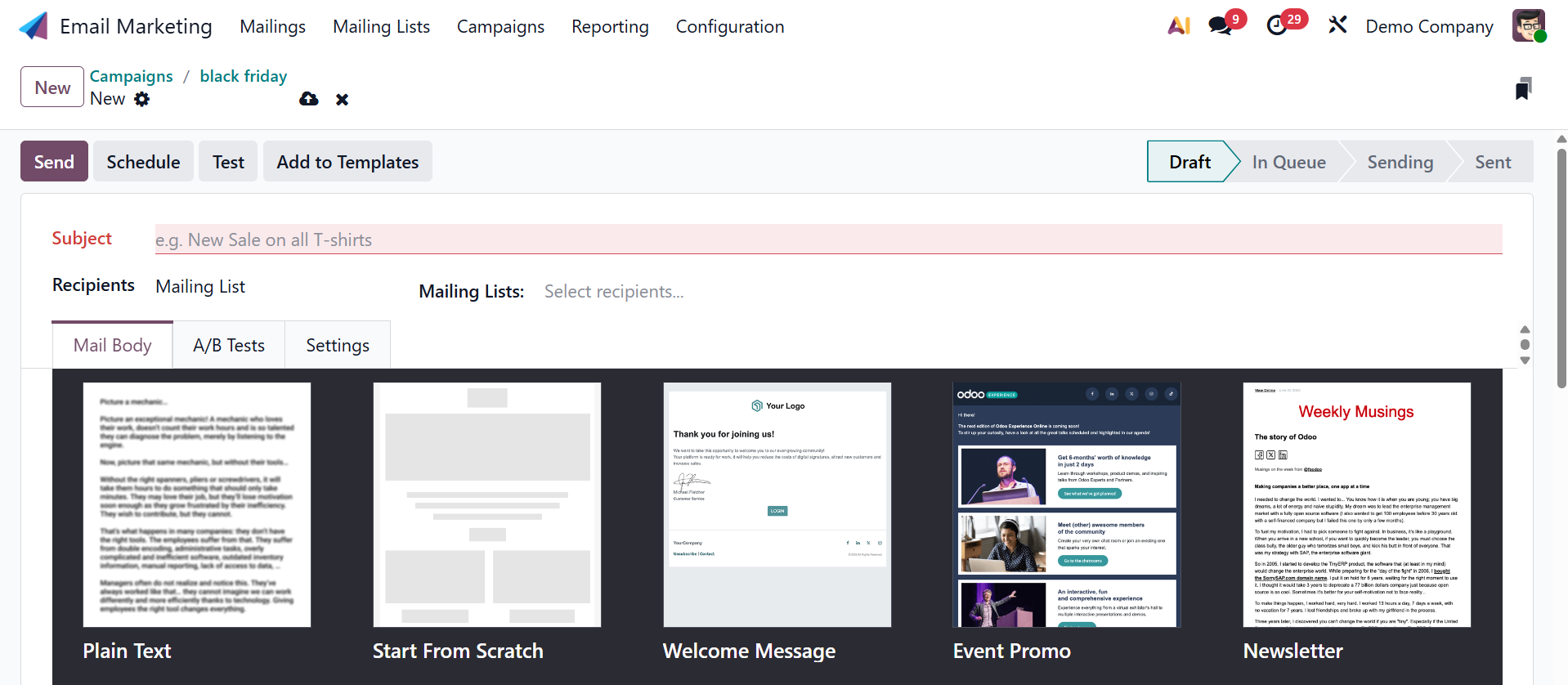This screenshot has height=685, width=1568.
Task: Click the Schedule button
Action: coord(143,162)
